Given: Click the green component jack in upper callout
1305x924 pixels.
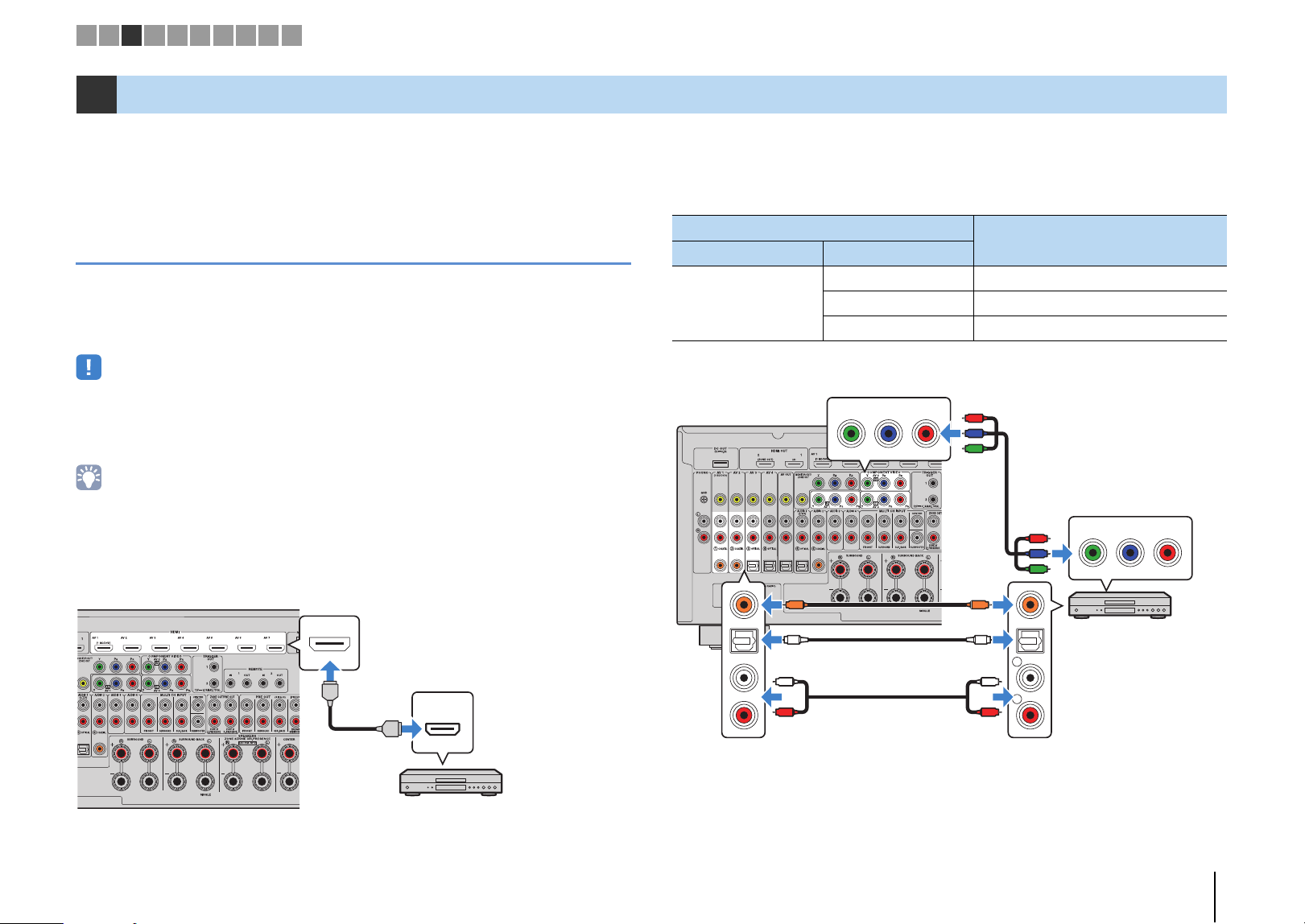Looking at the screenshot, I should [x=851, y=435].
